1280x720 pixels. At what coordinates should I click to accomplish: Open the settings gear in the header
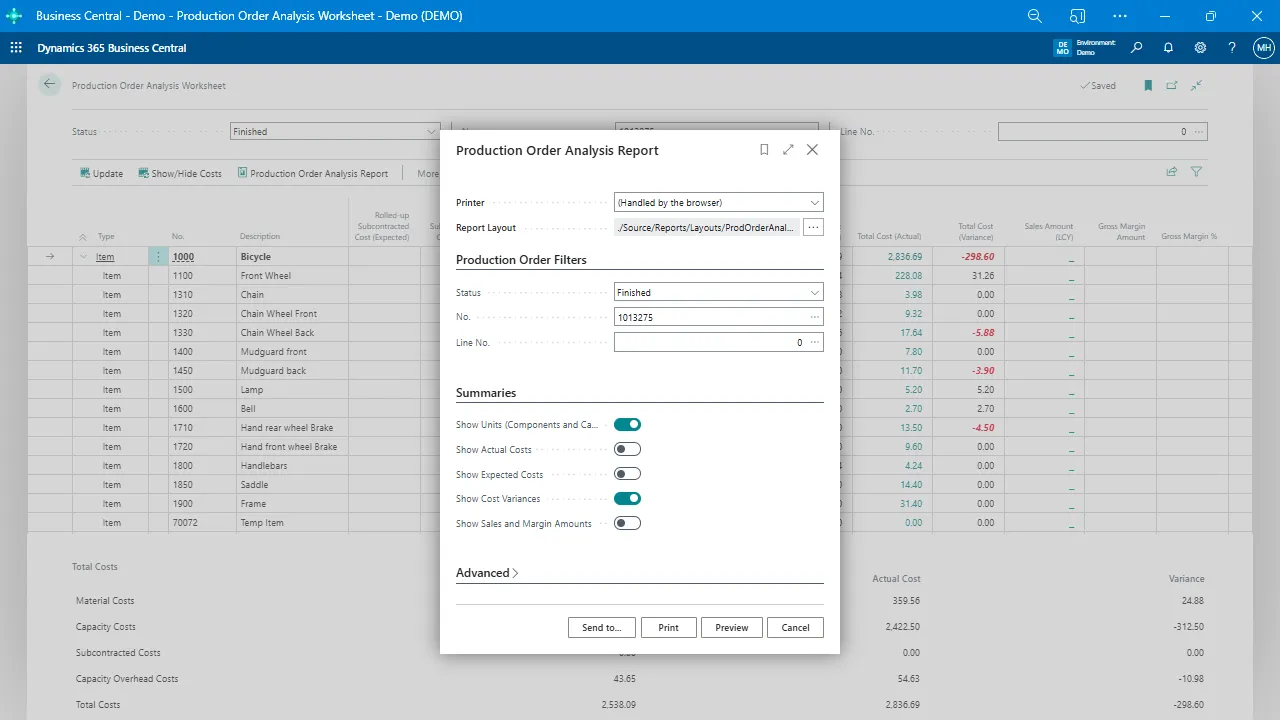click(1200, 48)
